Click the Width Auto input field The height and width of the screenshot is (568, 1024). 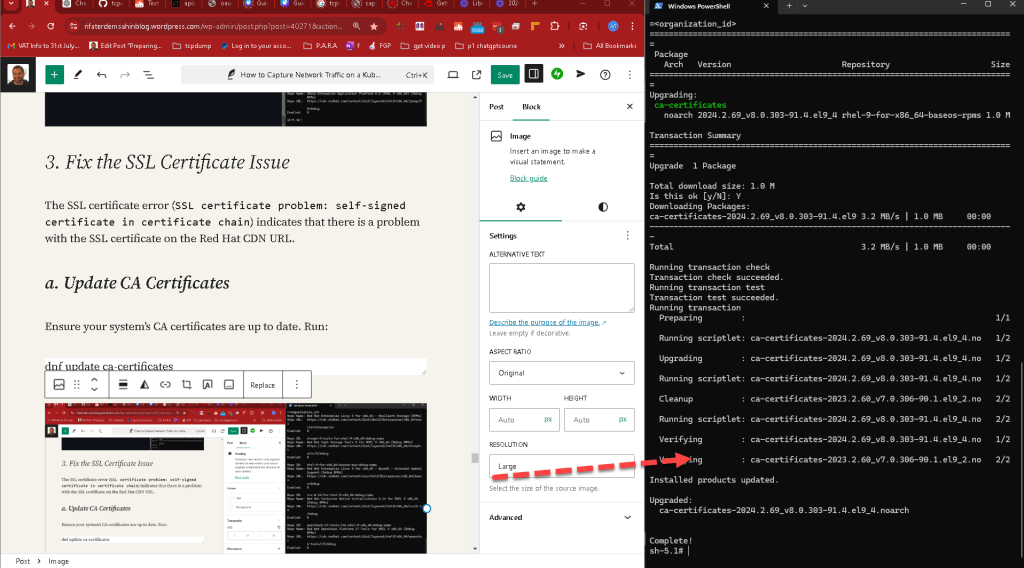click(x=524, y=420)
